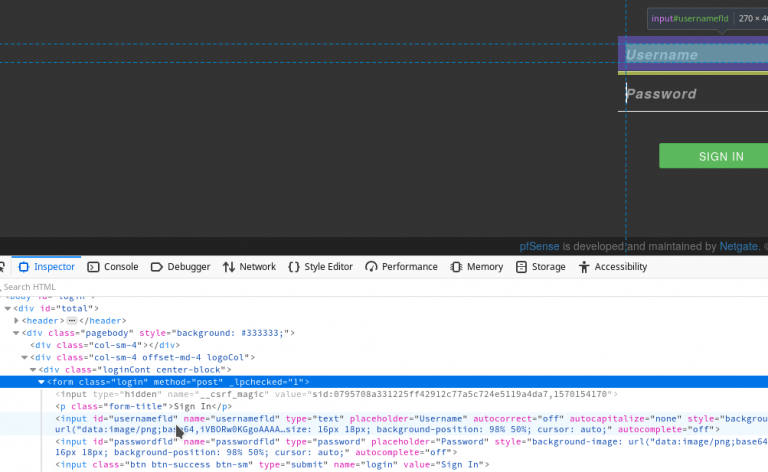This screenshot has height=472, width=768.
Task: Click the Accessibility figure icon
Action: [x=584, y=267]
